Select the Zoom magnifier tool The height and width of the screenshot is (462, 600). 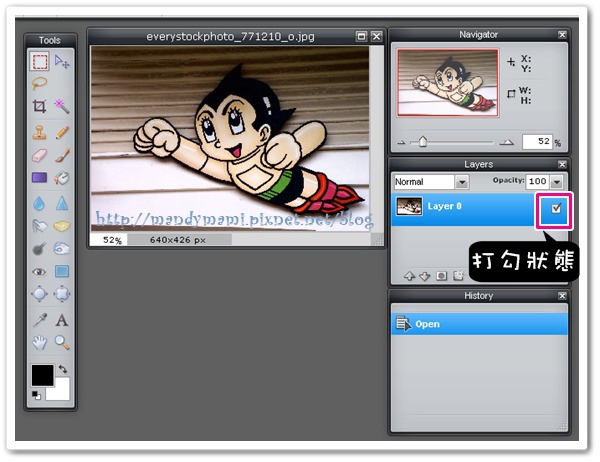[62, 343]
